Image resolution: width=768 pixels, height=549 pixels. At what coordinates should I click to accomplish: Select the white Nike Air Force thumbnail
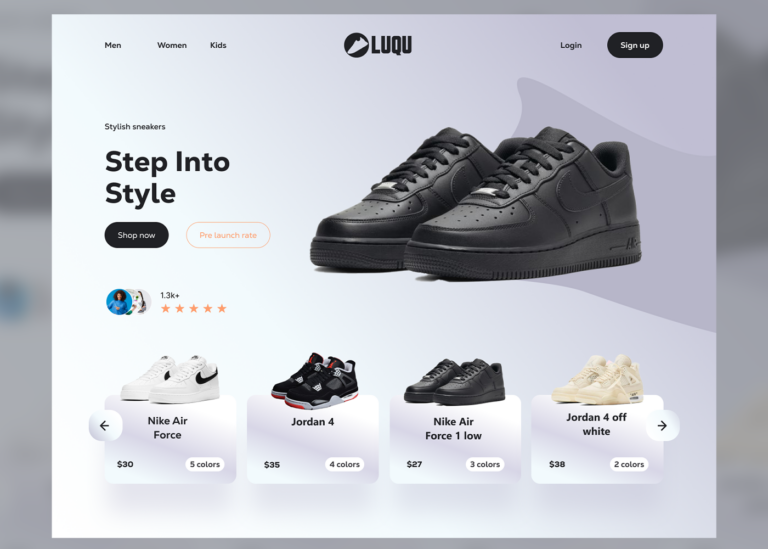coord(170,379)
